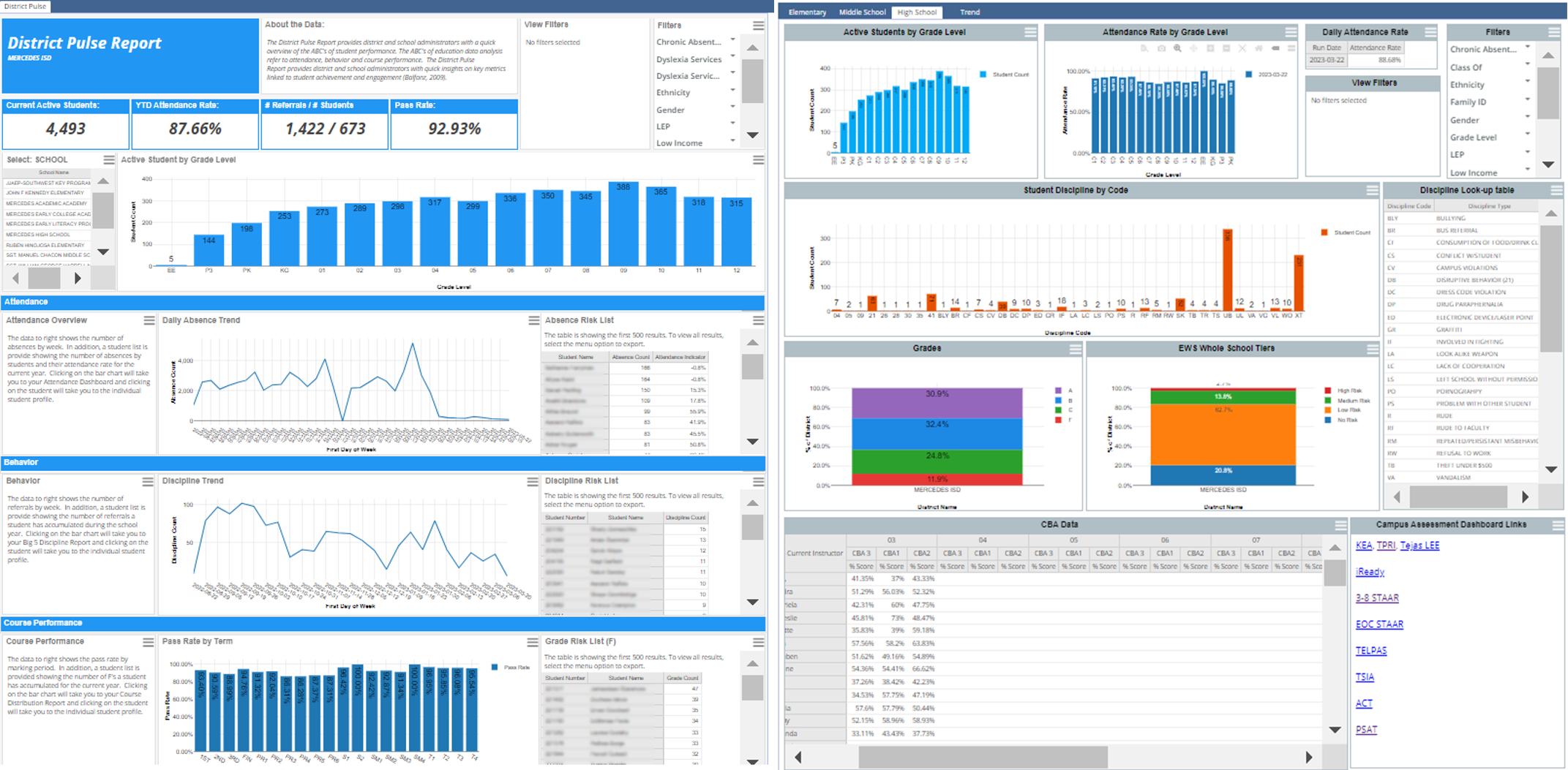
Task: Open the Discipline Risk List menu icon
Action: click(758, 481)
